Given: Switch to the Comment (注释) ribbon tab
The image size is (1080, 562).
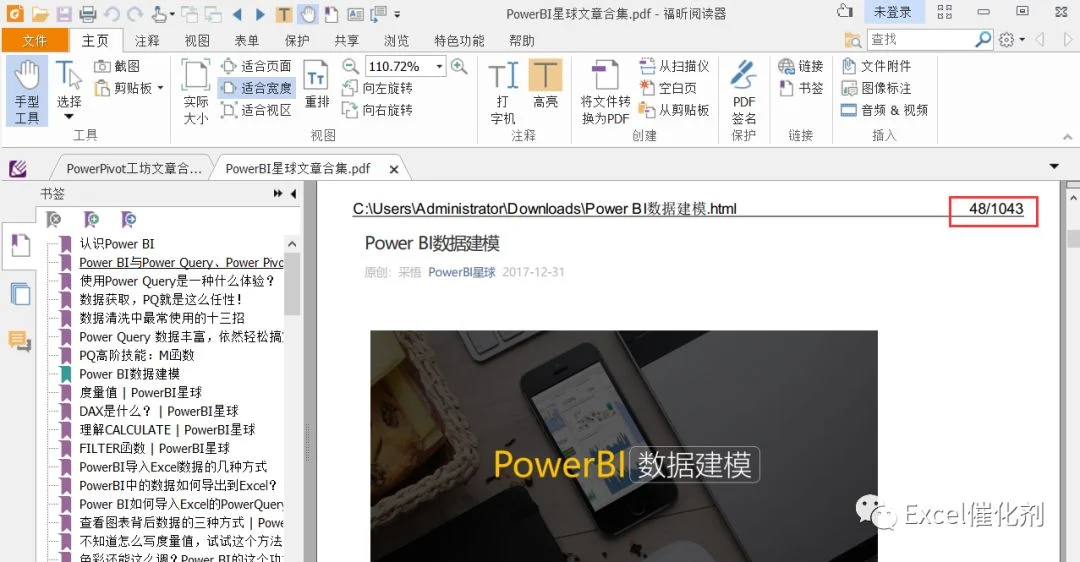Looking at the screenshot, I should pos(147,41).
